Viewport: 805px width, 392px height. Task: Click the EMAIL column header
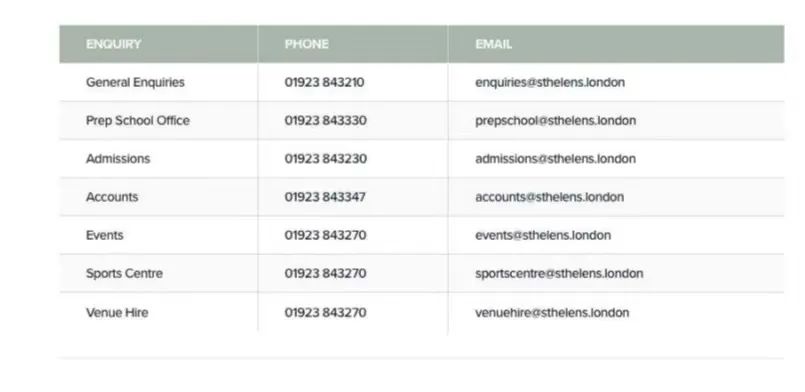pos(493,44)
